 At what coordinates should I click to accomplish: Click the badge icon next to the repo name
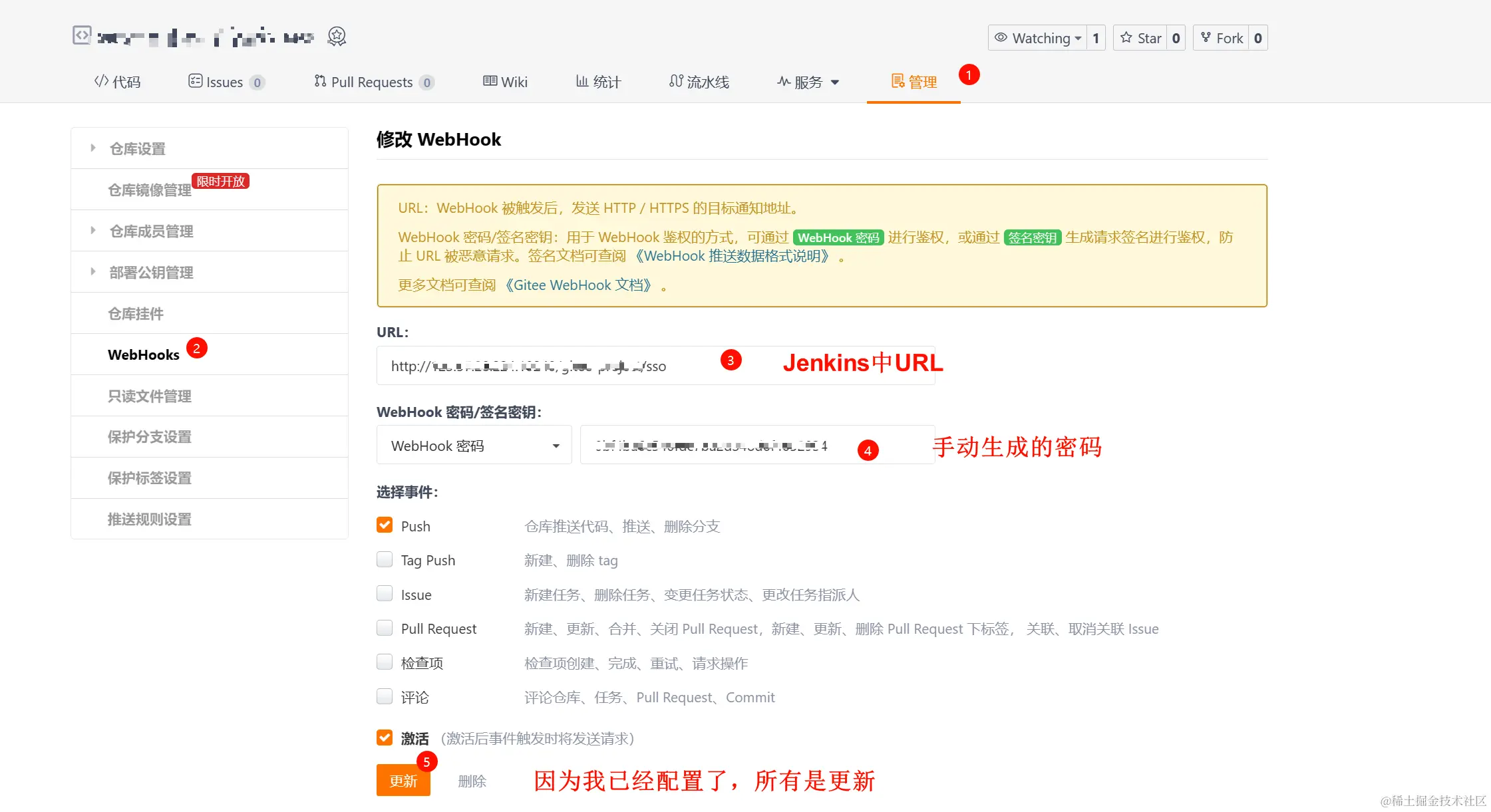[x=337, y=37]
